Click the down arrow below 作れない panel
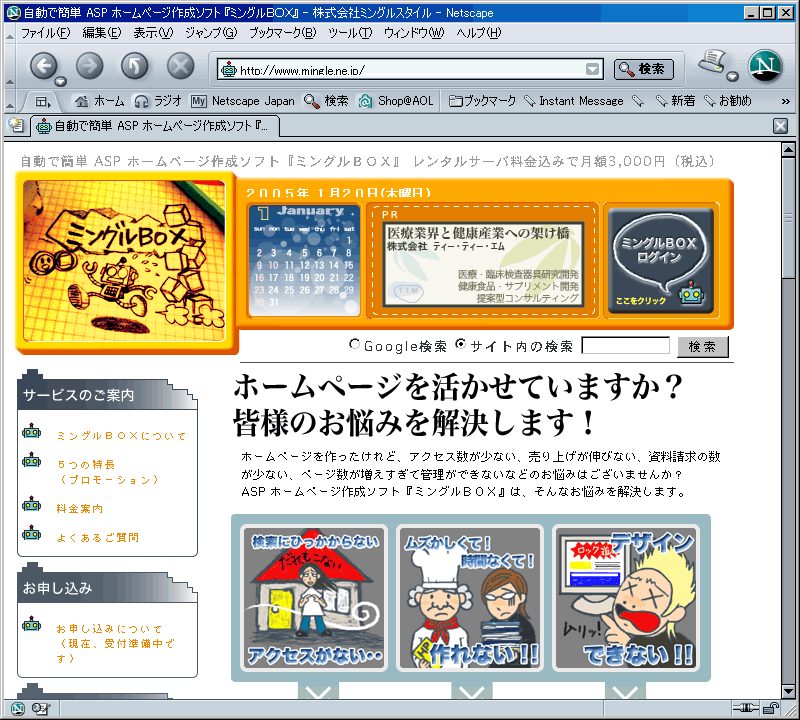 tap(471, 691)
